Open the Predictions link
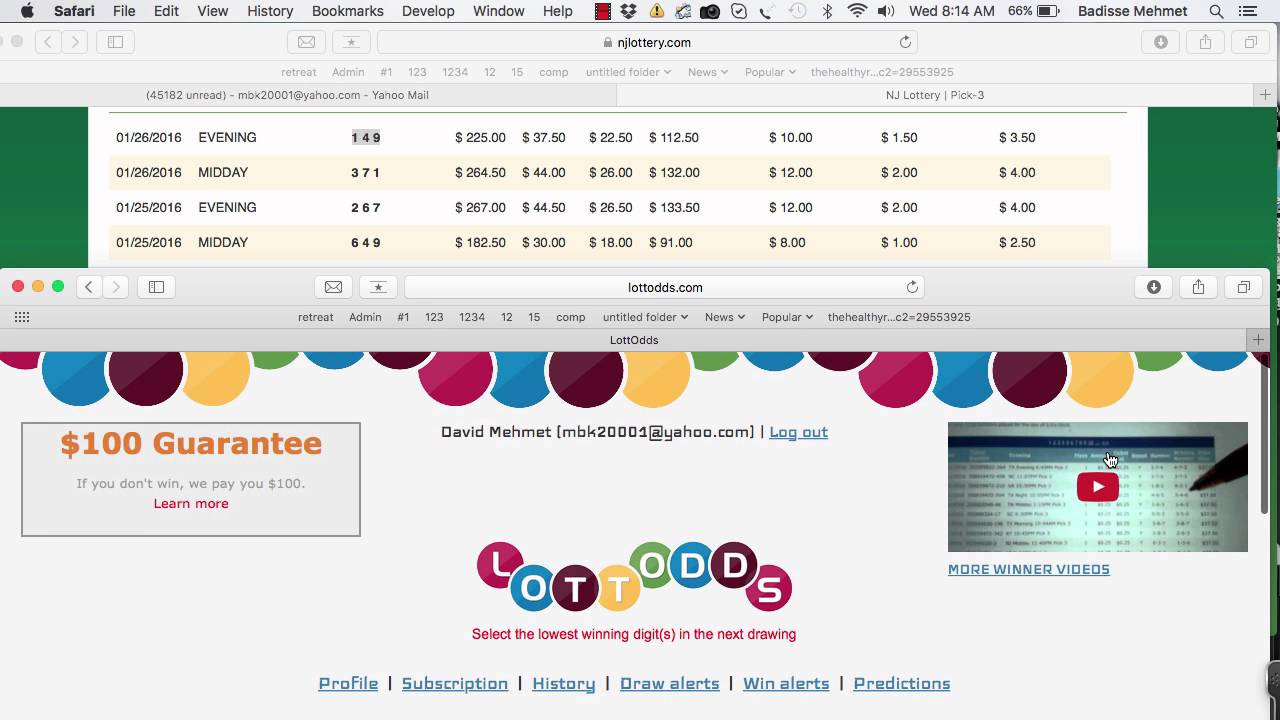 pyautogui.click(x=902, y=683)
